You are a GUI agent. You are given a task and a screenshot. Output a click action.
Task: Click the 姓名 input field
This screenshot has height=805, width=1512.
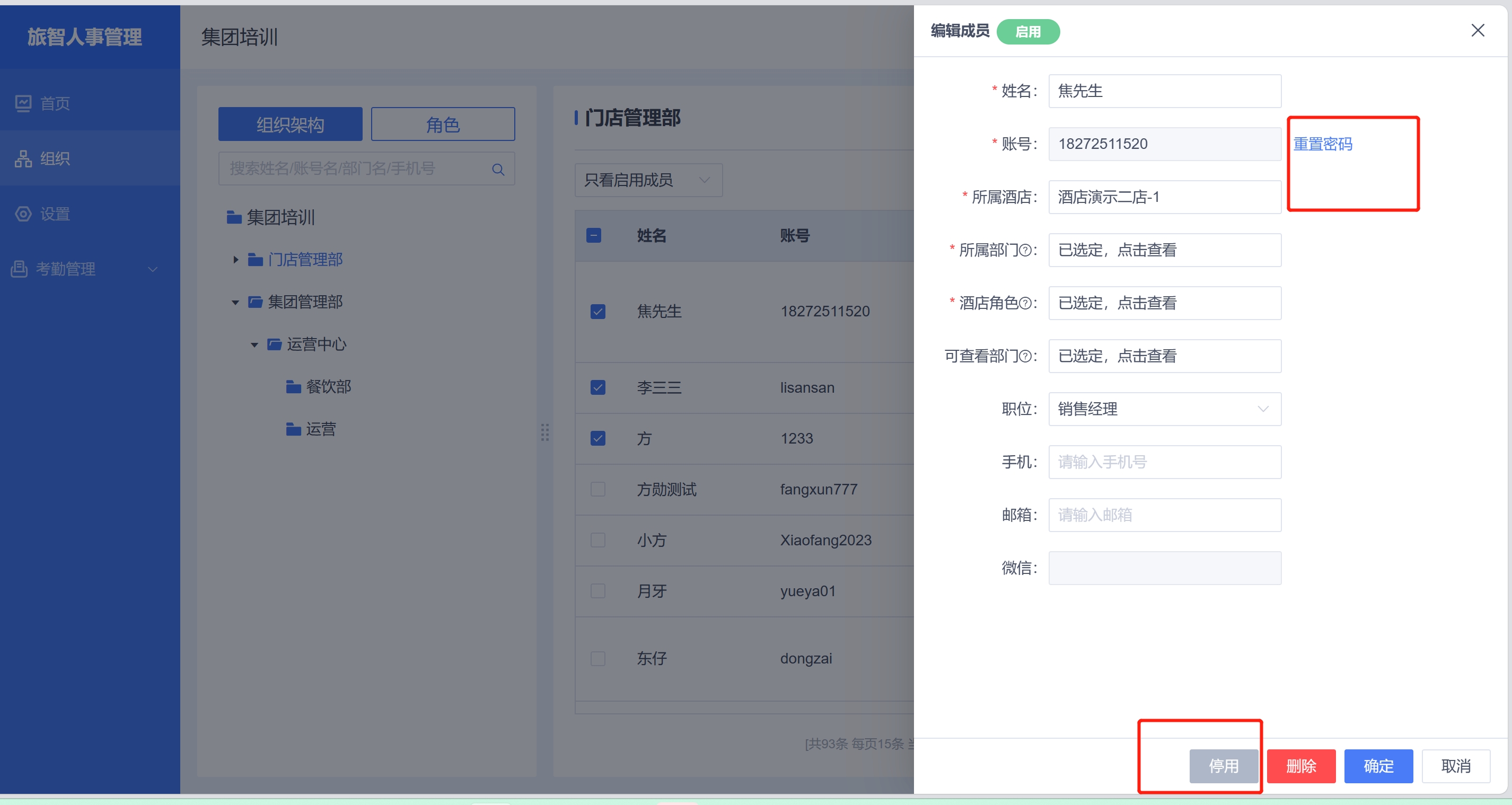click(x=1165, y=91)
